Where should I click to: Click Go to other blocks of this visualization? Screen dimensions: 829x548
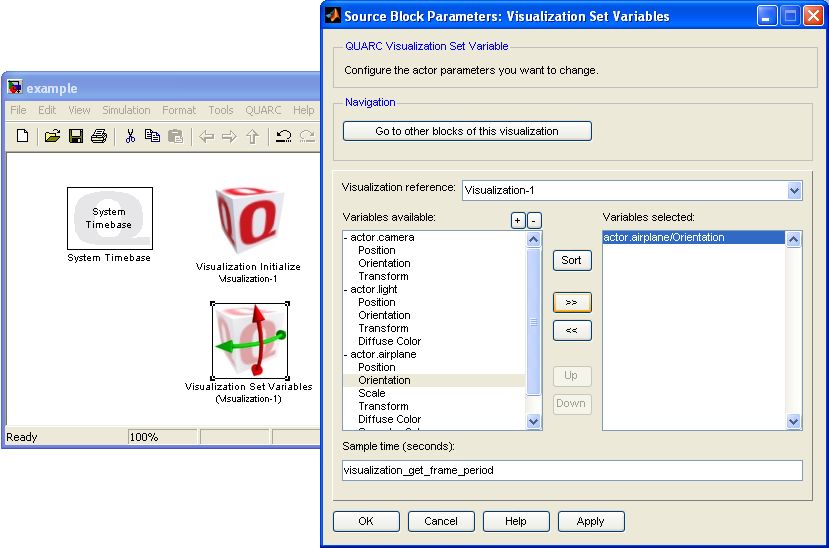pyautogui.click(x=467, y=131)
